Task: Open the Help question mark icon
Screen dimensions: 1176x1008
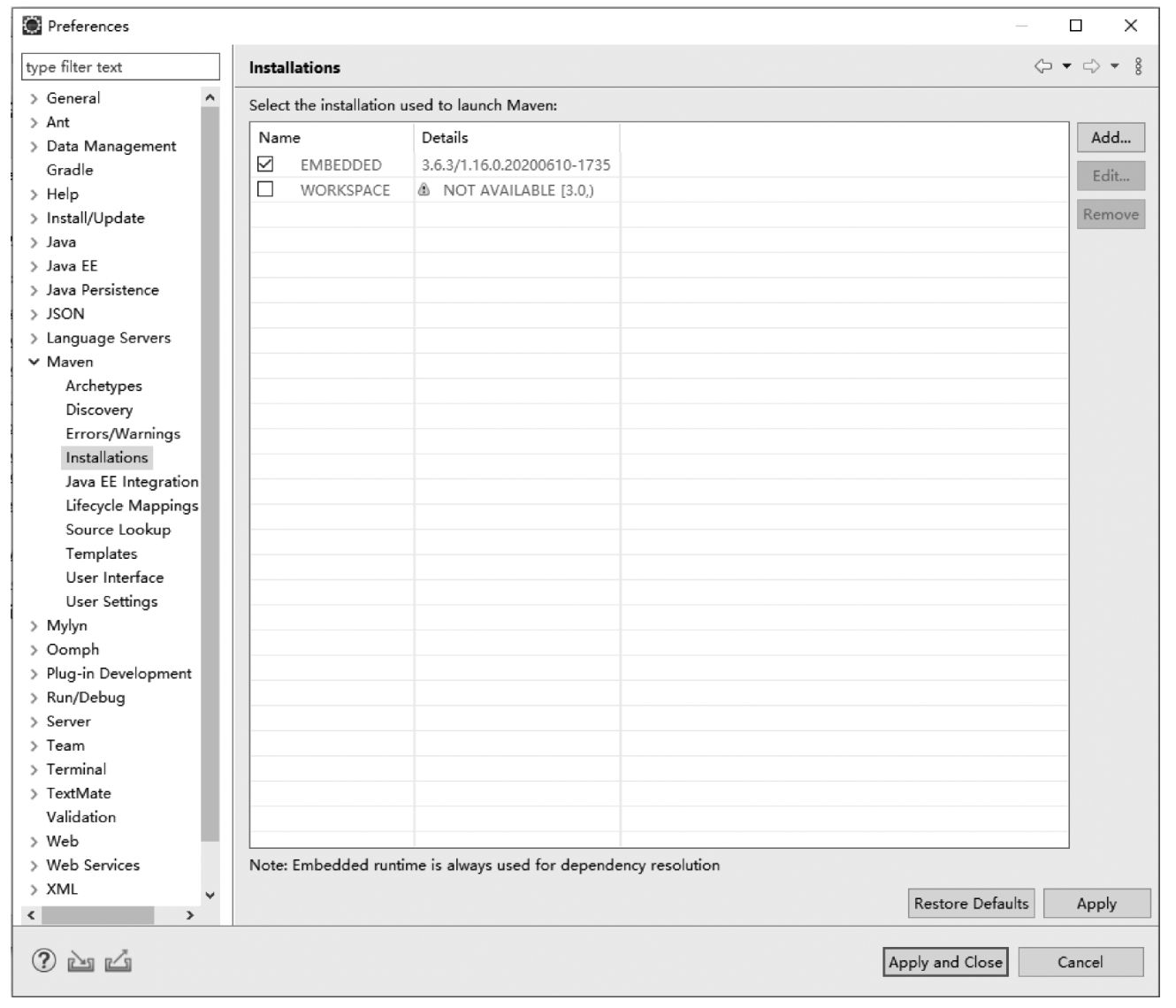Action: 43,960
